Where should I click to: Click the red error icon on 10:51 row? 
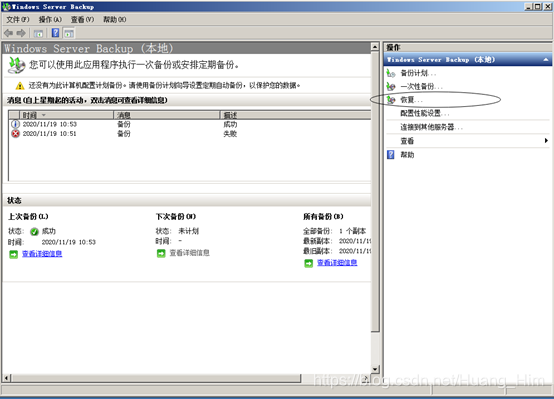[16, 134]
